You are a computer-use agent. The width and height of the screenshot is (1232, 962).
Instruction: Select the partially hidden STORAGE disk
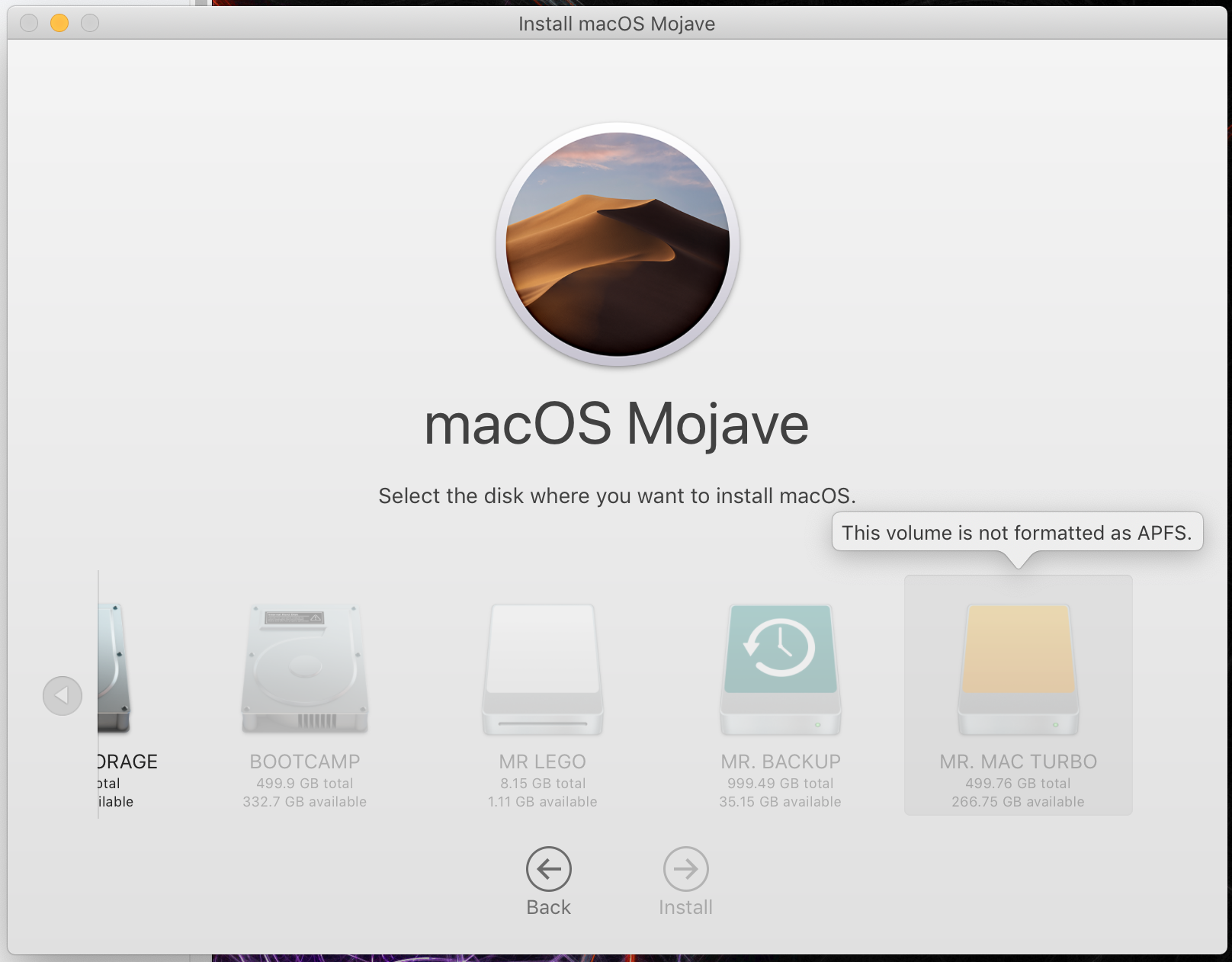pyautogui.click(x=114, y=669)
